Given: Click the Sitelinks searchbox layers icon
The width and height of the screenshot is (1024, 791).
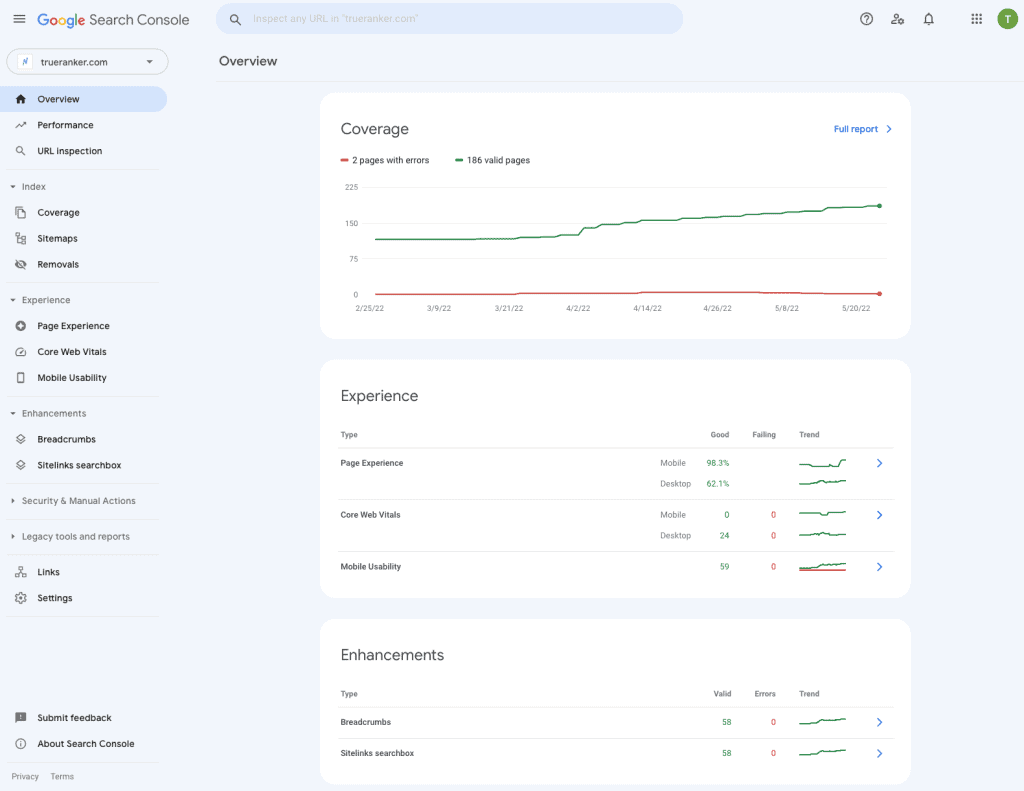Looking at the screenshot, I should 21,465.
